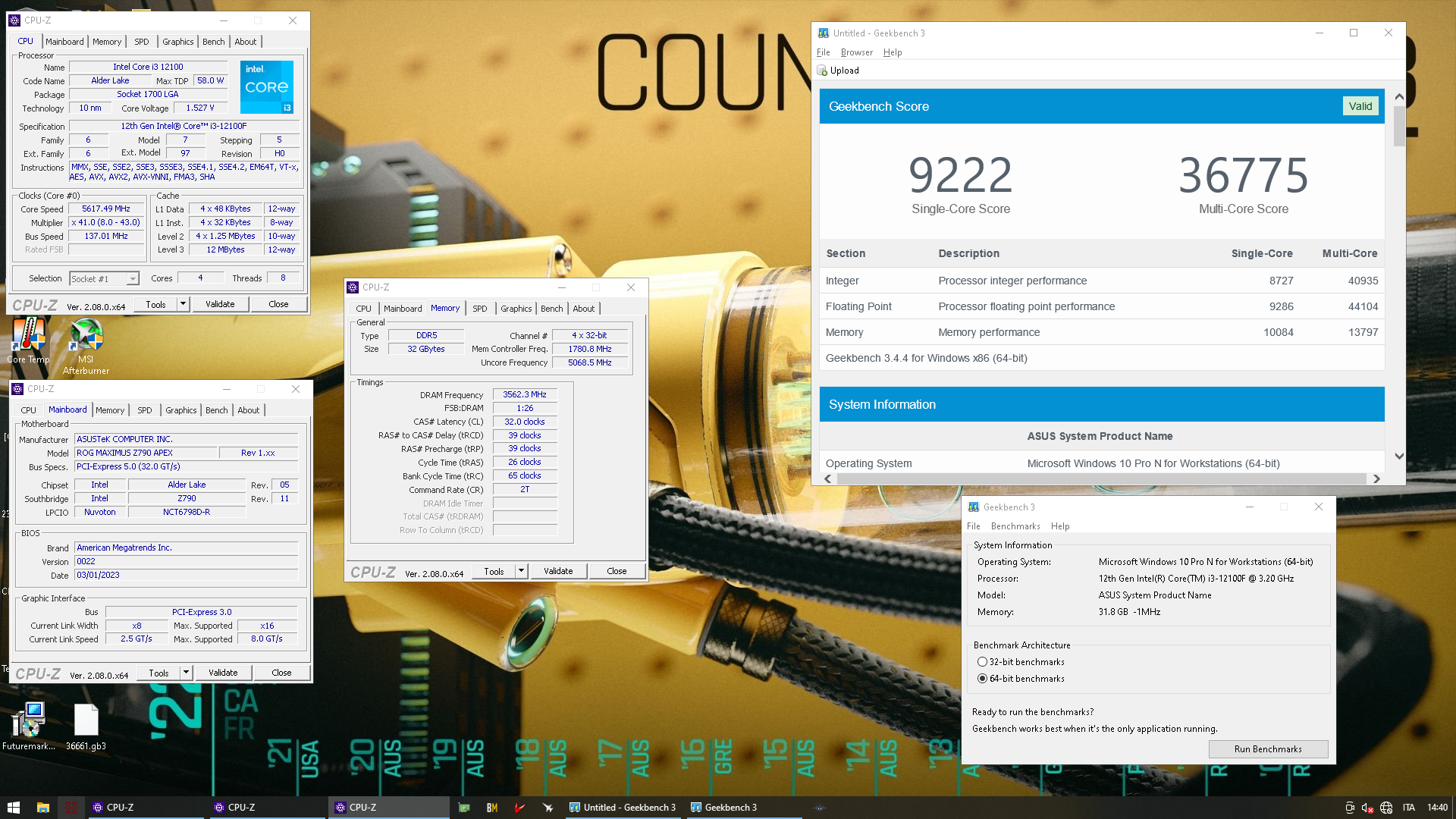Click the red swoosh taskbar icon
This screenshot has width=1456, height=819.
click(x=520, y=808)
